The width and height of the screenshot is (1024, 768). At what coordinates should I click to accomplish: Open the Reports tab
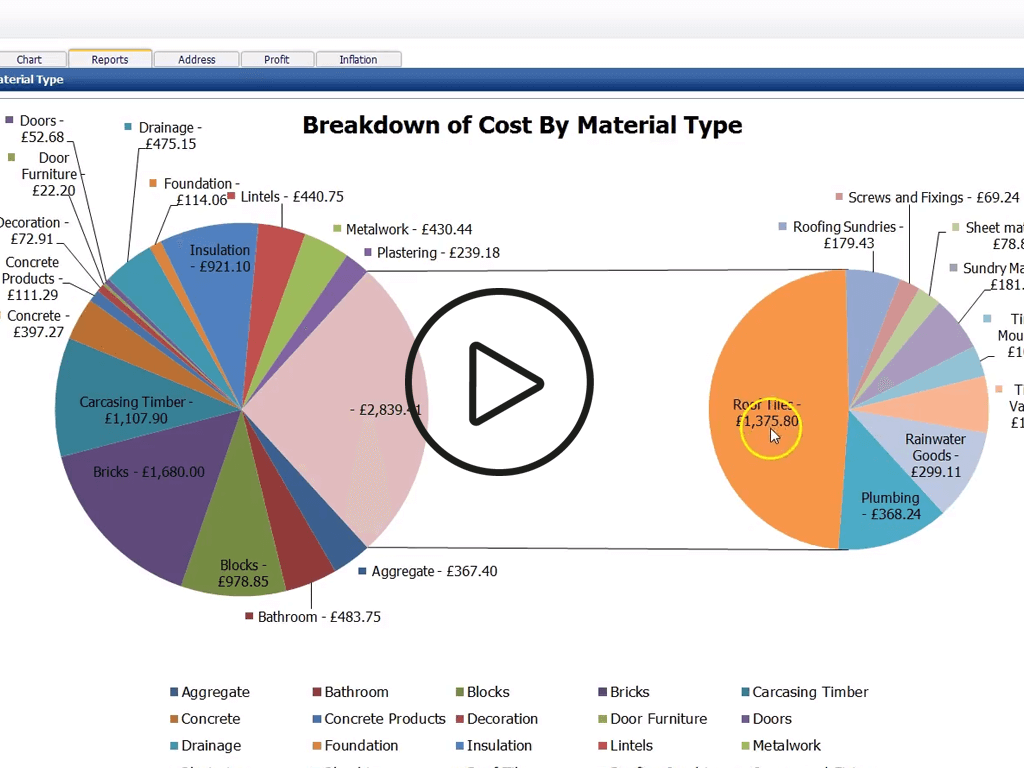point(110,59)
